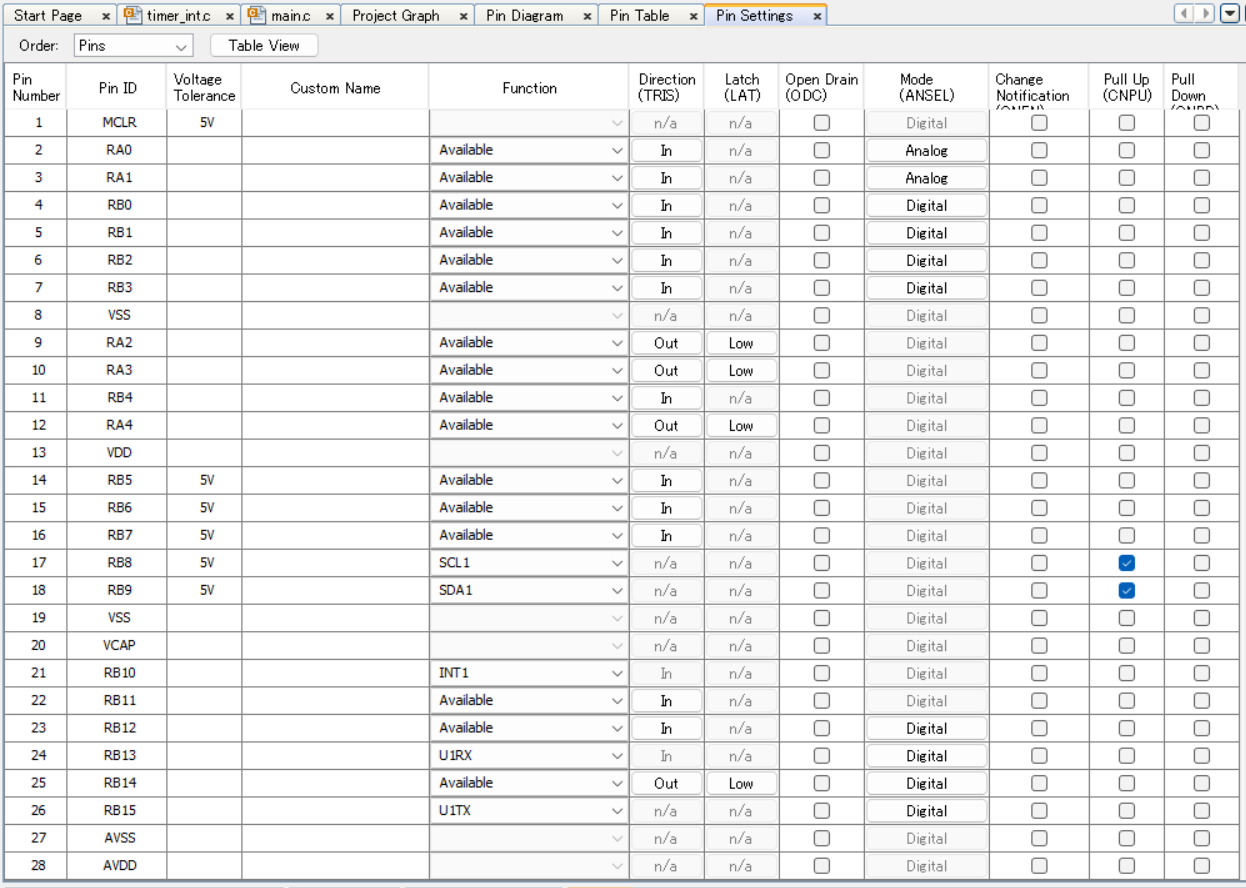Uncheck Pull Up for pin RB9

pyautogui.click(x=1126, y=590)
